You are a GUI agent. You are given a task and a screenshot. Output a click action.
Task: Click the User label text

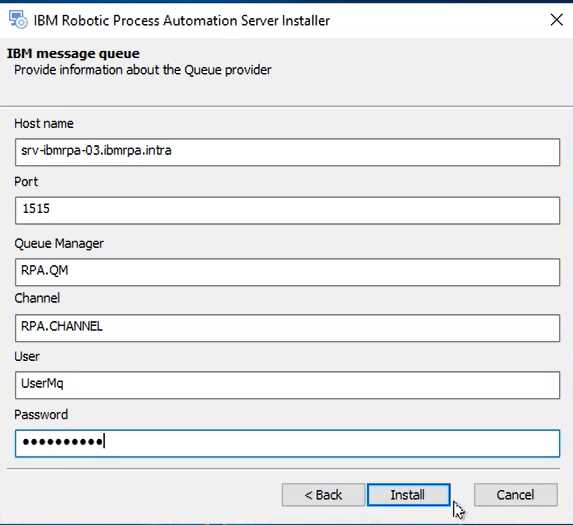coord(27,356)
